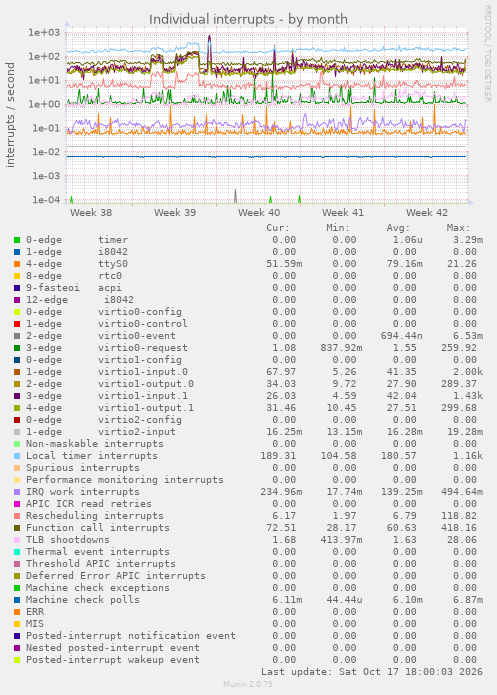Select the MIS legend color swatch

pyautogui.click(x=17, y=624)
